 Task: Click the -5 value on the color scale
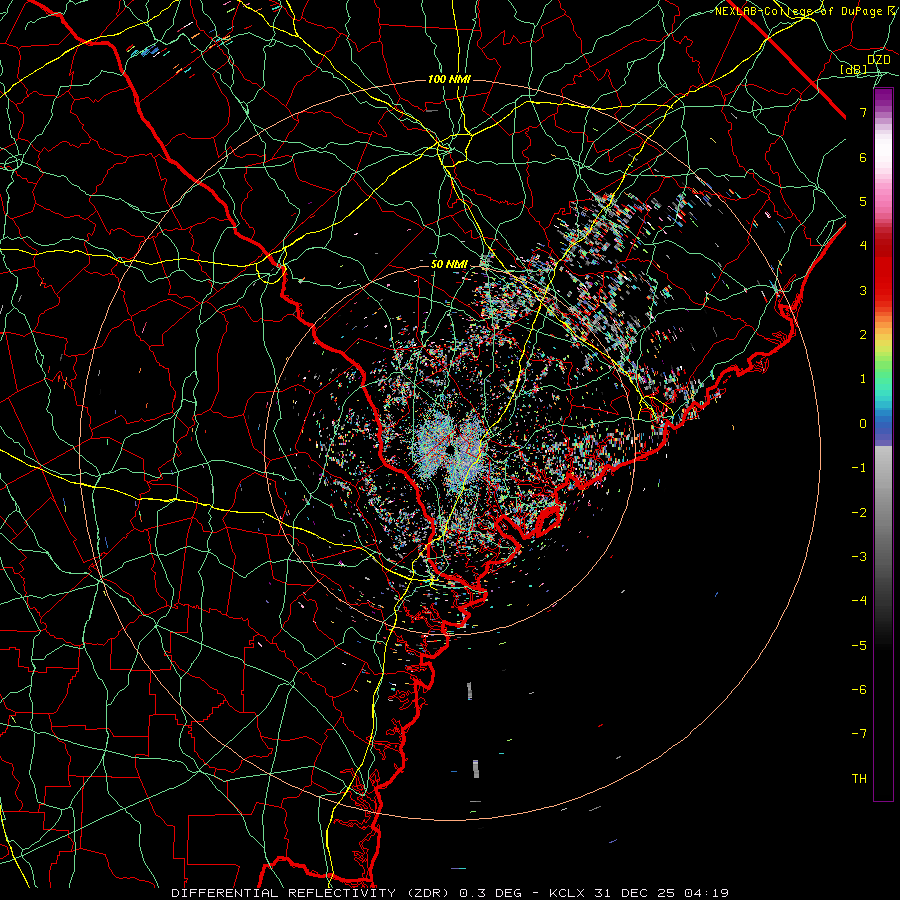coord(859,646)
